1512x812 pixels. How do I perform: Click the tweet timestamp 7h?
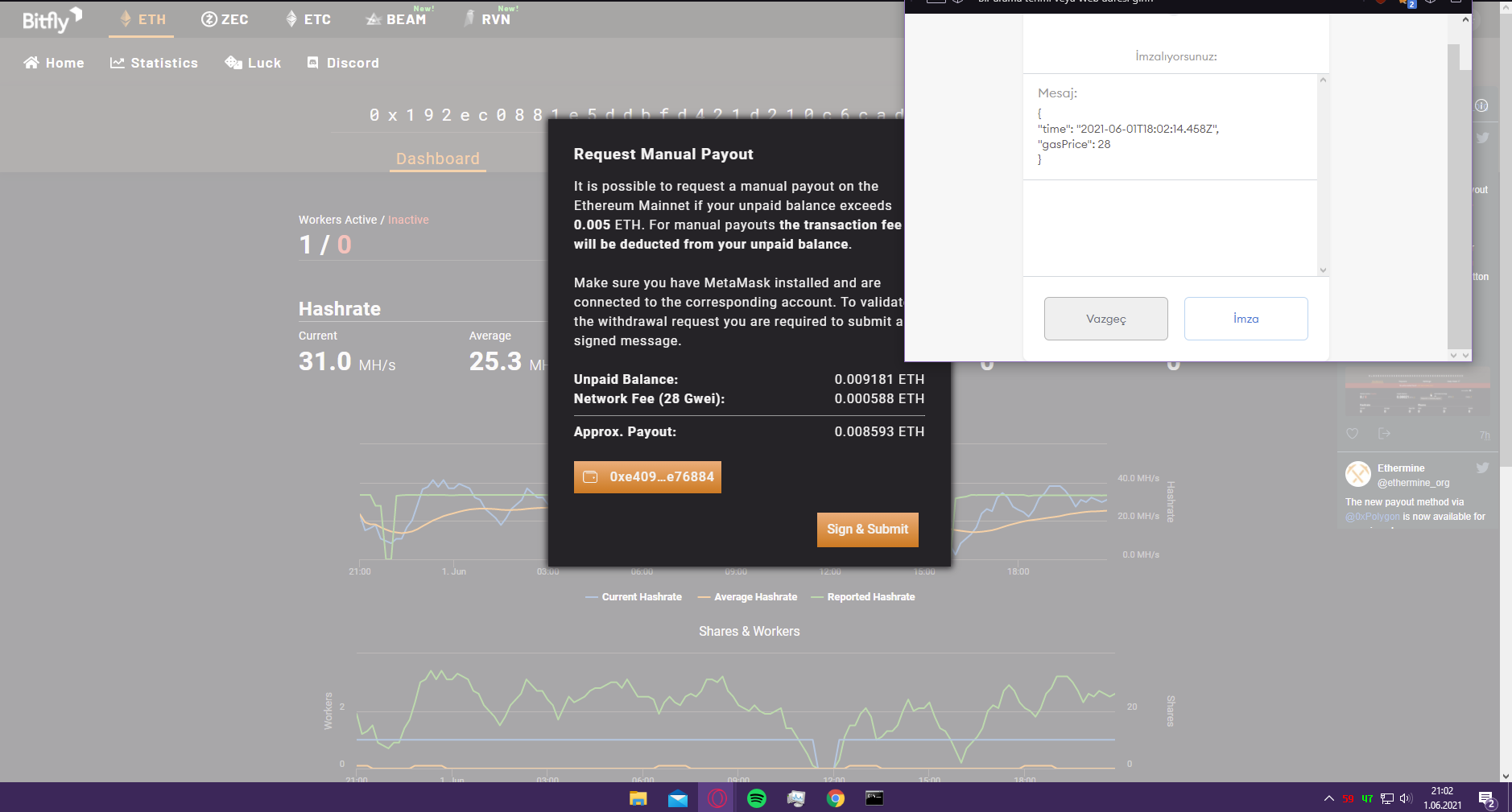(x=1485, y=435)
